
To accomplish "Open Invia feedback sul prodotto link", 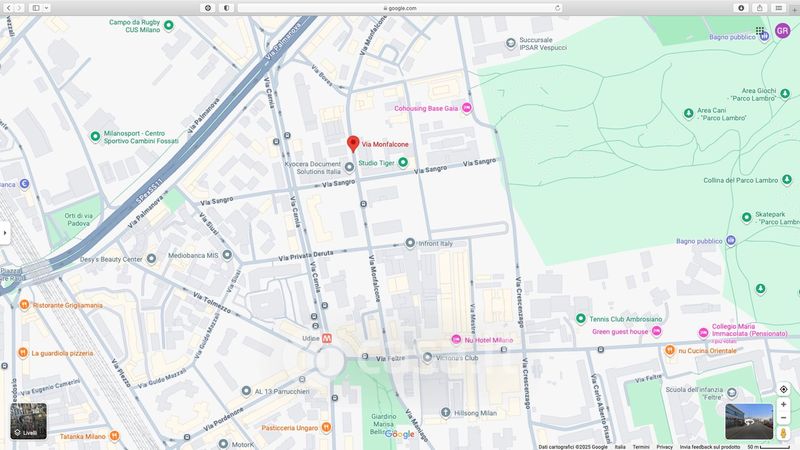I will click(710, 446).
